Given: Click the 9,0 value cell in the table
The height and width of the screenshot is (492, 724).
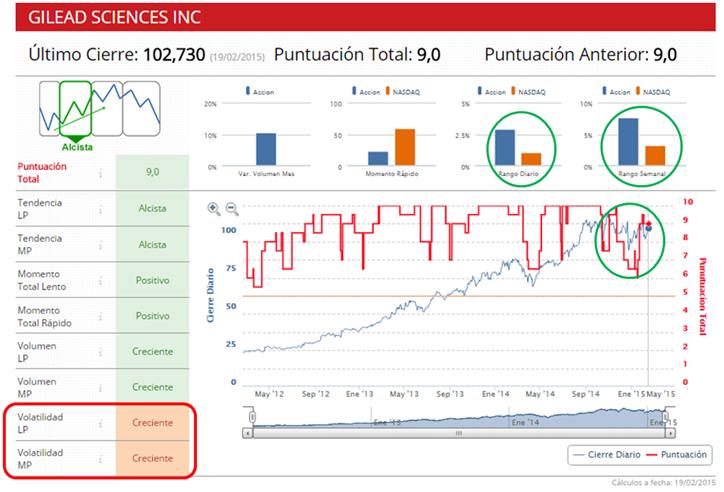Looking at the screenshot, I should coord(152,172).
